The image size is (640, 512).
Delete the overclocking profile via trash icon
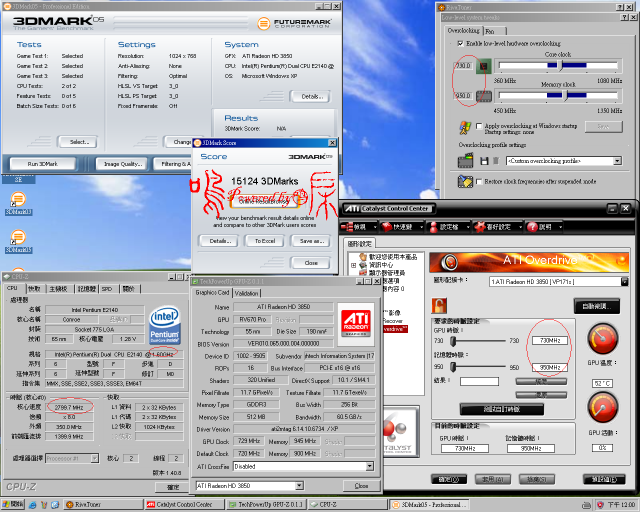pyautogui.click(x=496, y=161)
